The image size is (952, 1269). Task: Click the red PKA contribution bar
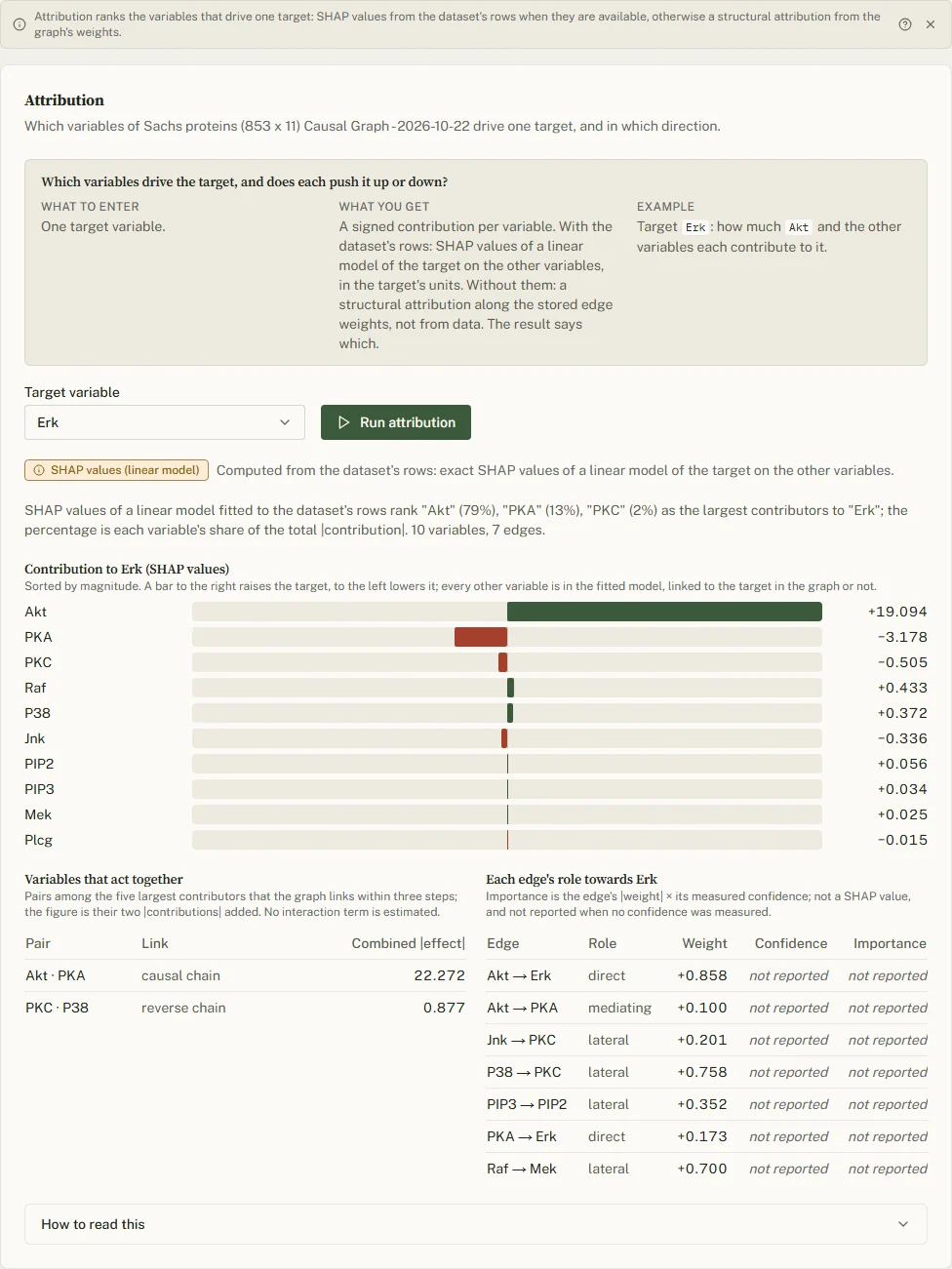click(x=481, y=637)
